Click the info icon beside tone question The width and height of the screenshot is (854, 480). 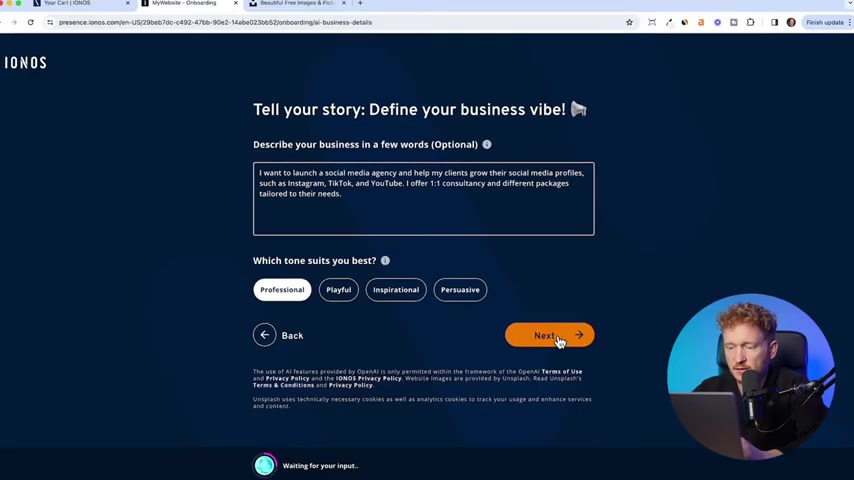tap(385, 261)
